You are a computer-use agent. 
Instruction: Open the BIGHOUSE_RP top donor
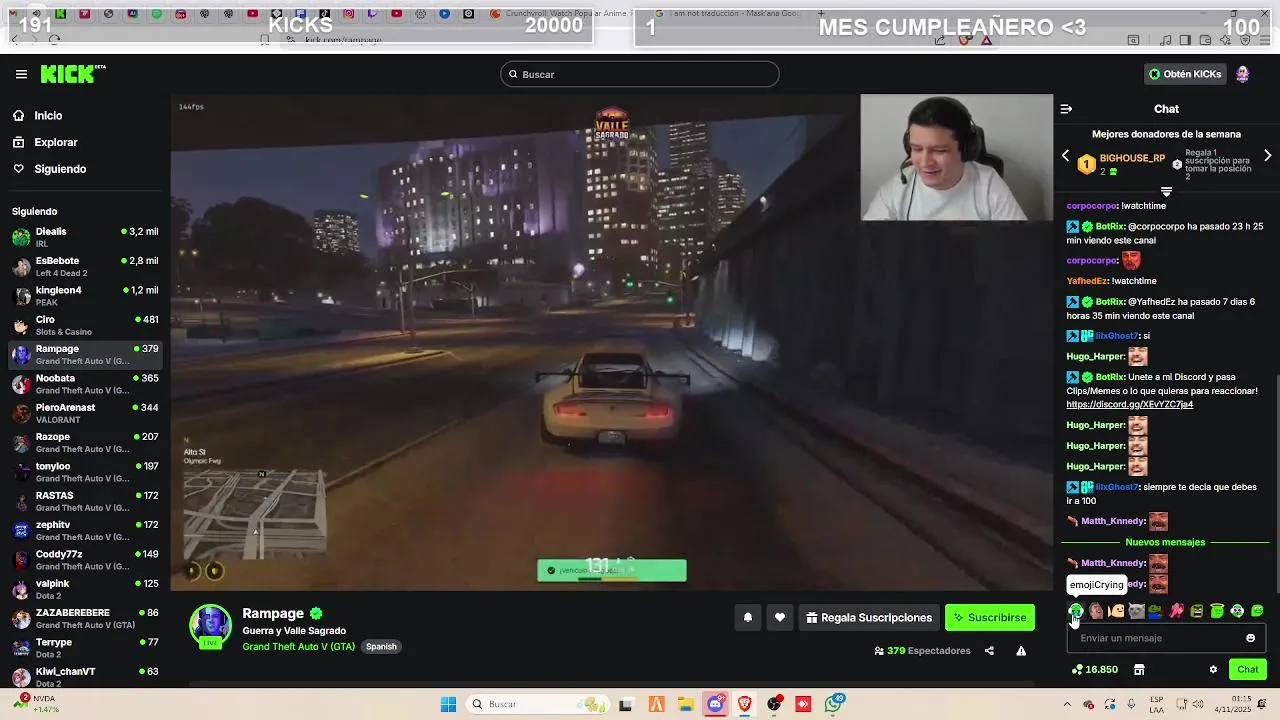(x=1132, y=158)
